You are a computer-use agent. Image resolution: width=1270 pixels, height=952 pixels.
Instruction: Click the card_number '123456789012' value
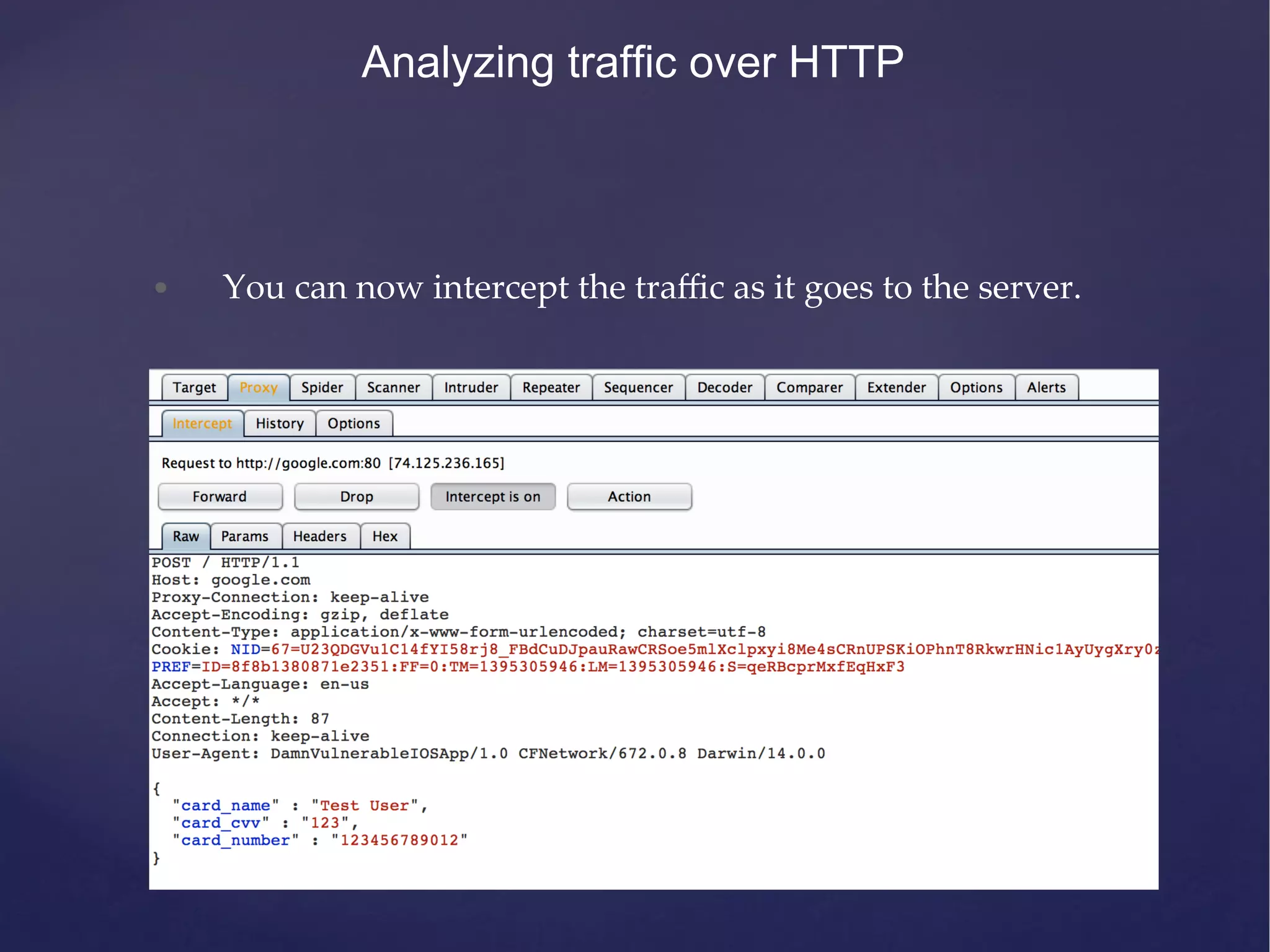[399, 840]
